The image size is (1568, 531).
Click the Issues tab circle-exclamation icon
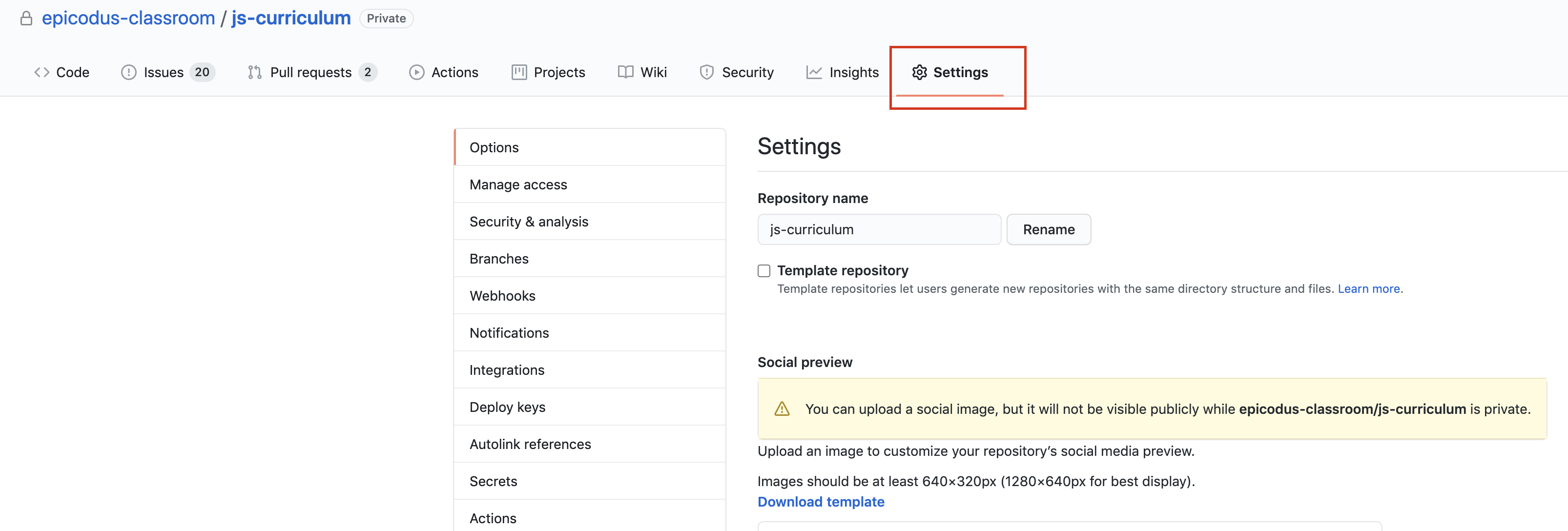(128, 72)
